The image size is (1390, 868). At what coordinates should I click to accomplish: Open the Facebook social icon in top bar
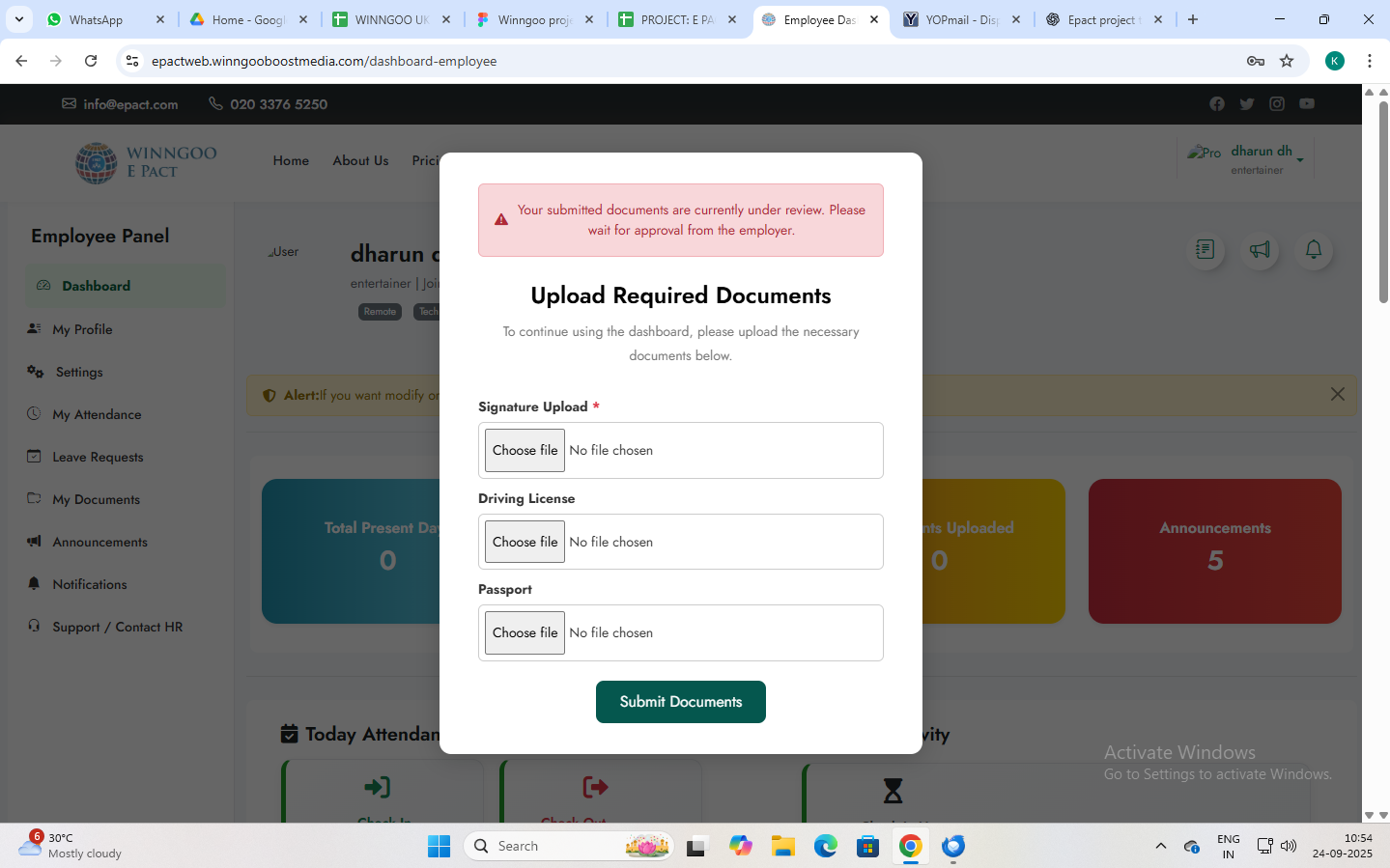(x=1216, y=104)
